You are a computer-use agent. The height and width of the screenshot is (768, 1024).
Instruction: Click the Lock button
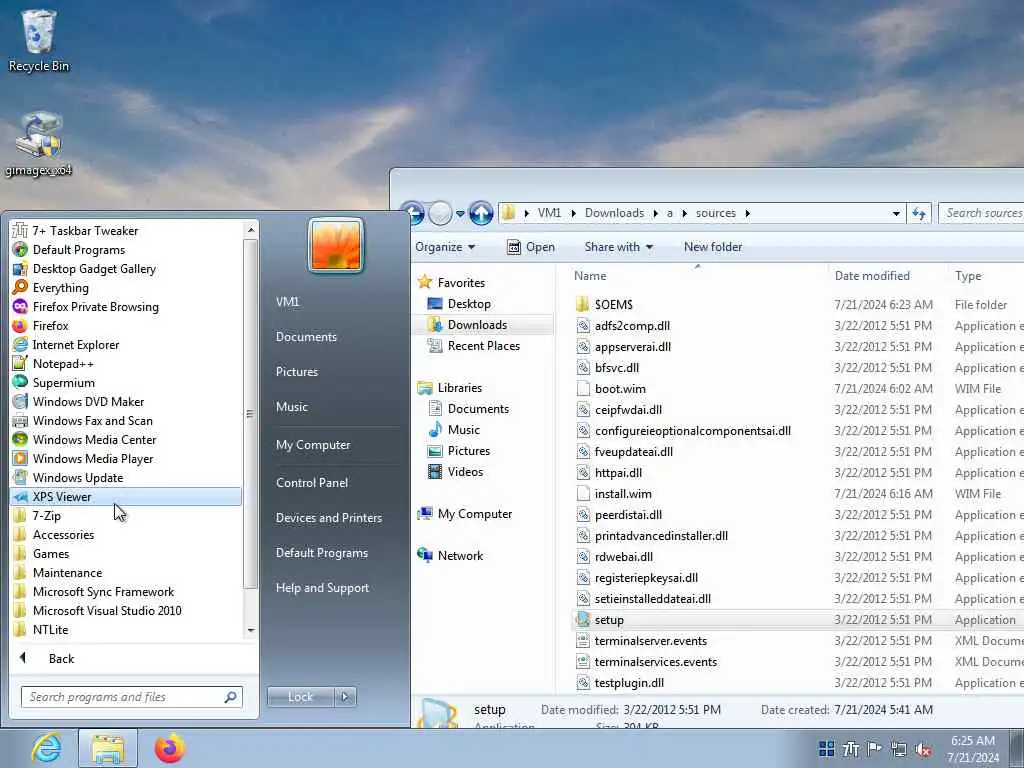coord(300,697)
